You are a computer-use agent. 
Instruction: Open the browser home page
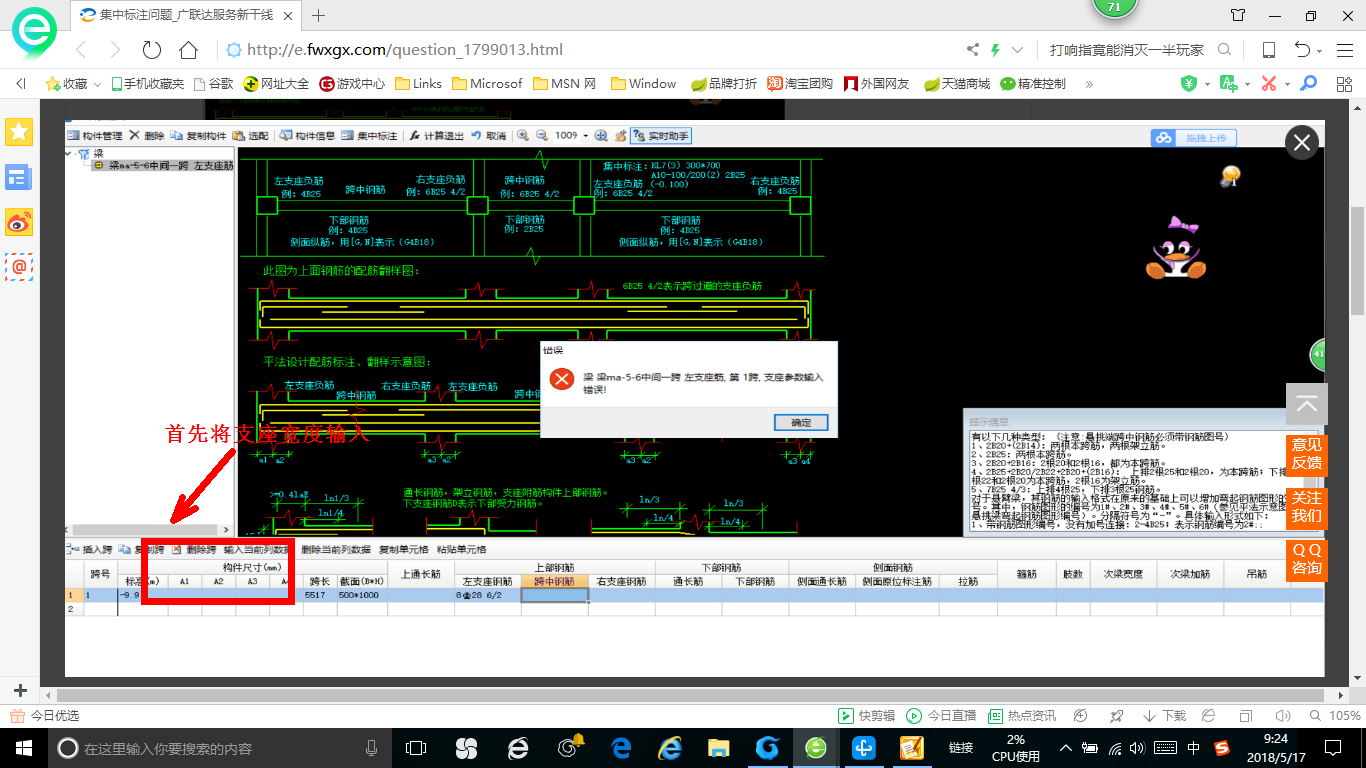click(x=188, y=50)
